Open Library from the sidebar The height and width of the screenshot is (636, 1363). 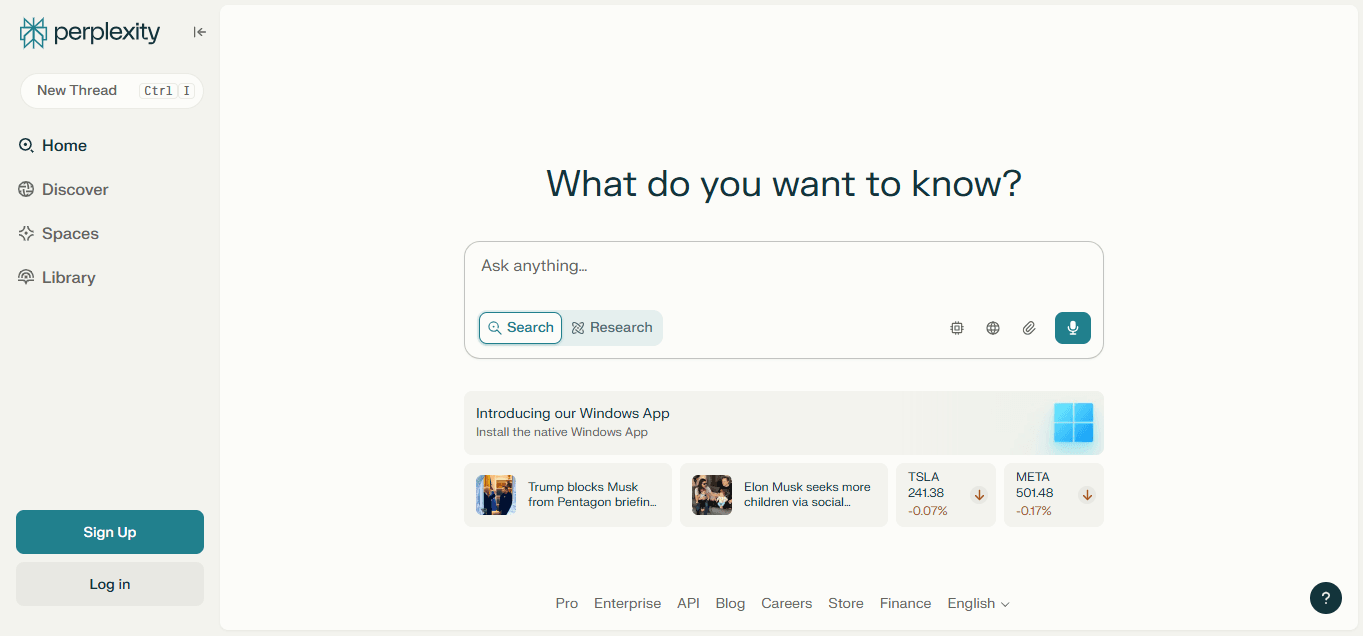(68, 278)
